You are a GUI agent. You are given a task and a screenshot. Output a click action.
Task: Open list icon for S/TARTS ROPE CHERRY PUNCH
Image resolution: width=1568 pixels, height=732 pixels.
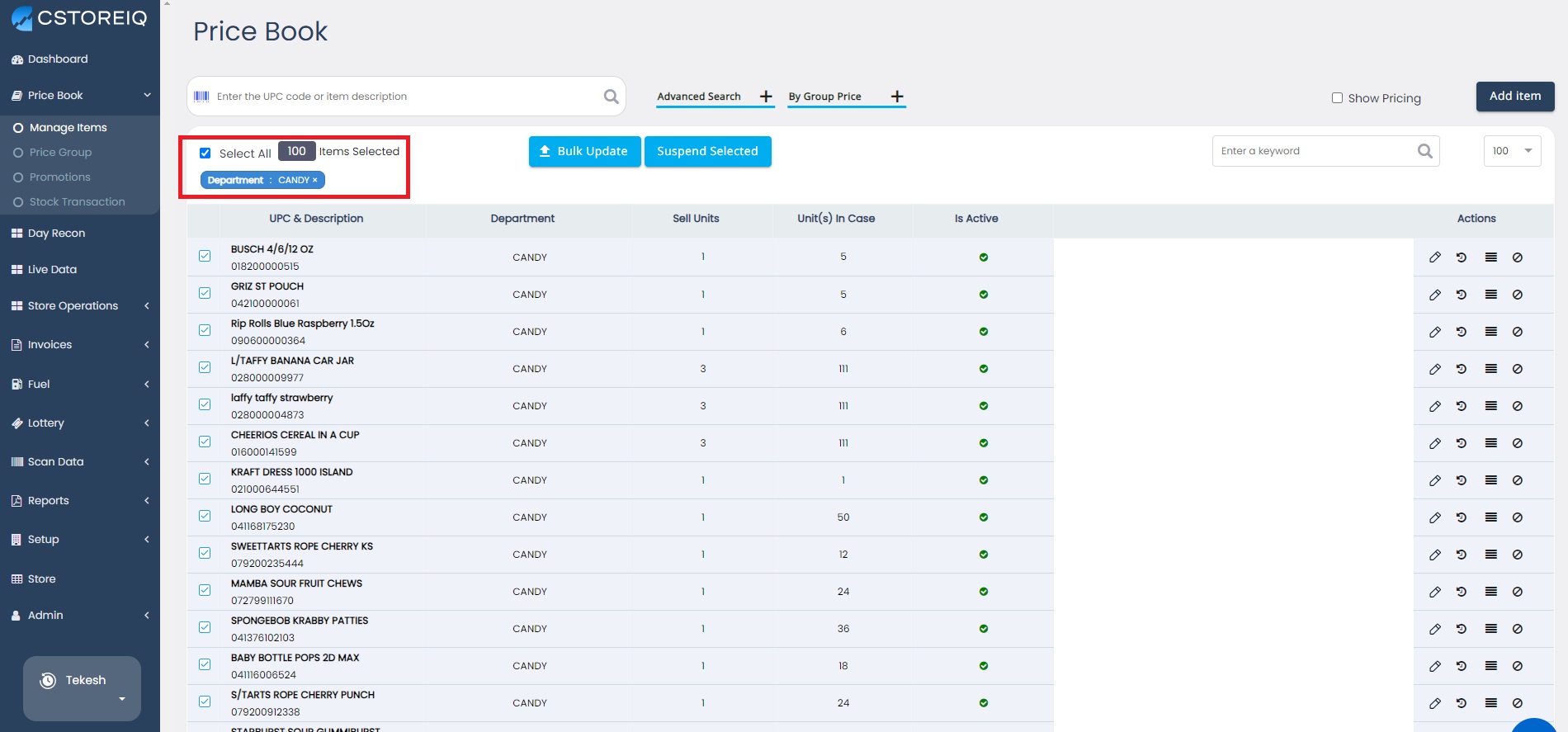click(x=1490, y=703)
